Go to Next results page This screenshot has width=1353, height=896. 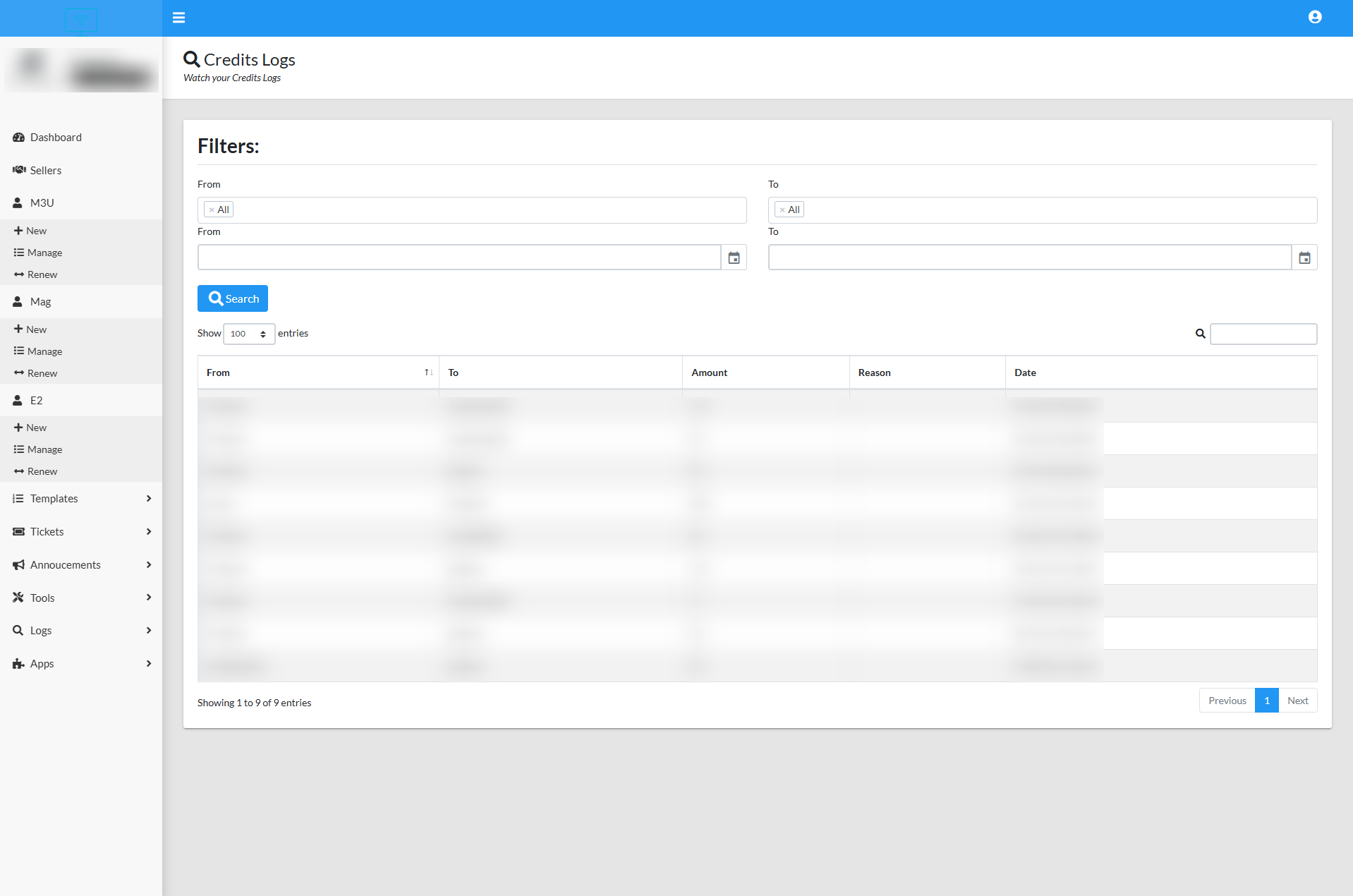(x=1297, y=701)
